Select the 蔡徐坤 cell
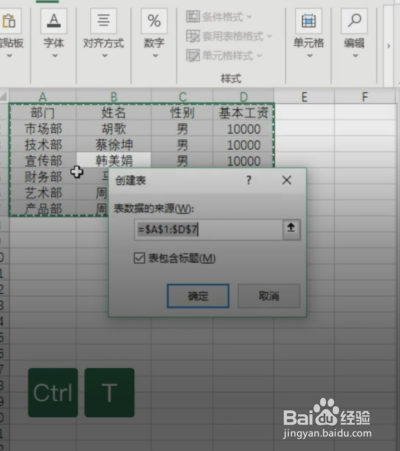The width and height of the screenshot is (400, 451). (114, 145)
